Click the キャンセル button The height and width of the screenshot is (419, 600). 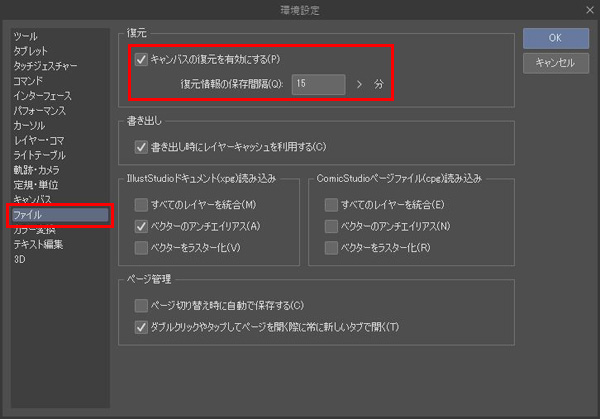coord(554,63)
